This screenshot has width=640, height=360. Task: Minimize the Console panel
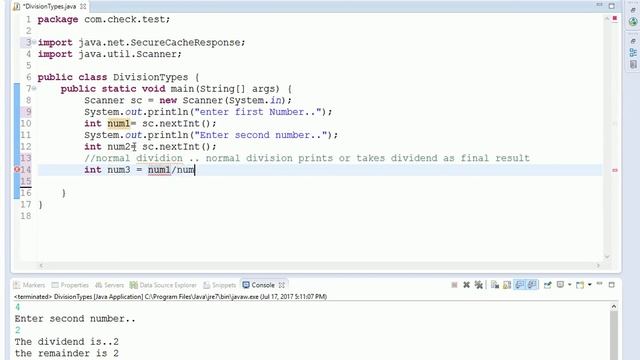[599, 284]
